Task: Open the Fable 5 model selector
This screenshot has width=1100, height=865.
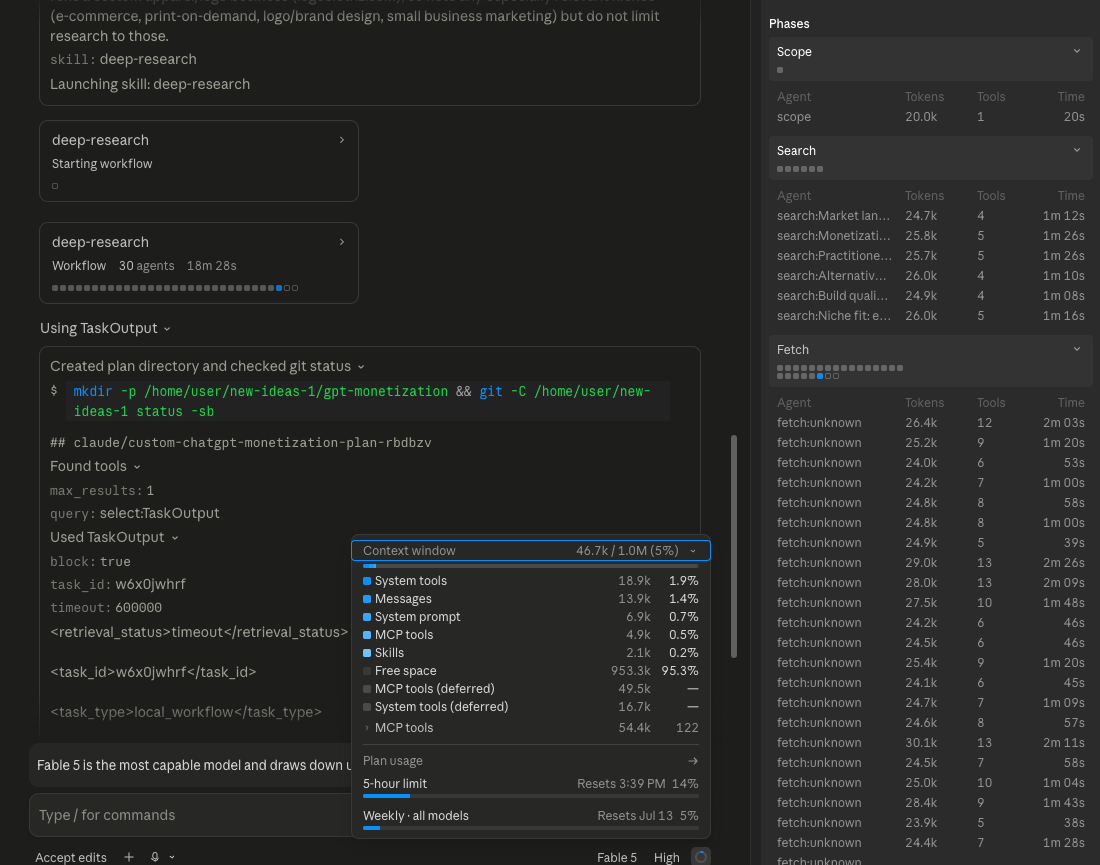Action: [617, 857]
